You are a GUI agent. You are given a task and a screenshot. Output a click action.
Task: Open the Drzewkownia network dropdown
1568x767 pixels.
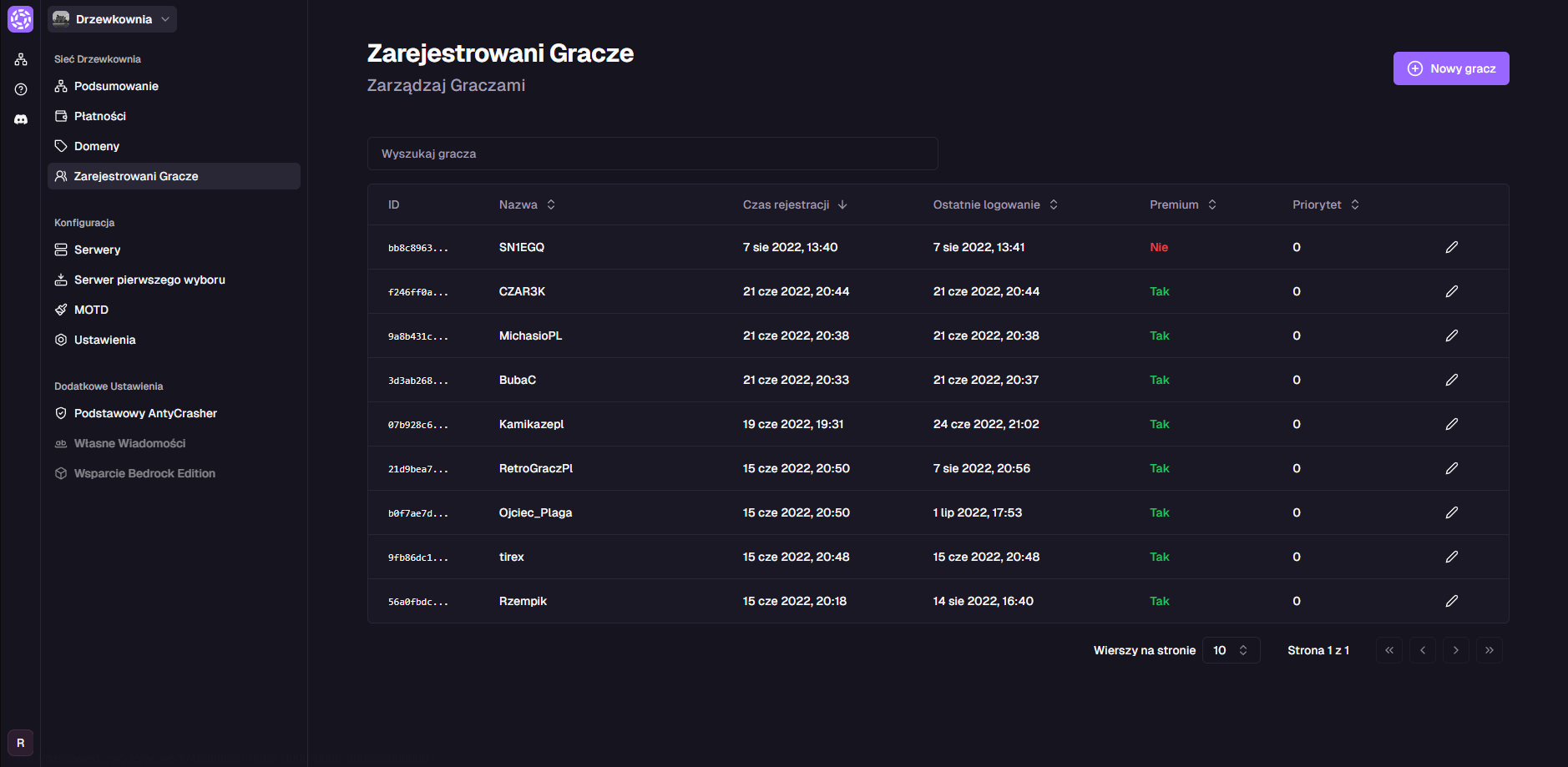pyautogui.click(x=112, y=19)
